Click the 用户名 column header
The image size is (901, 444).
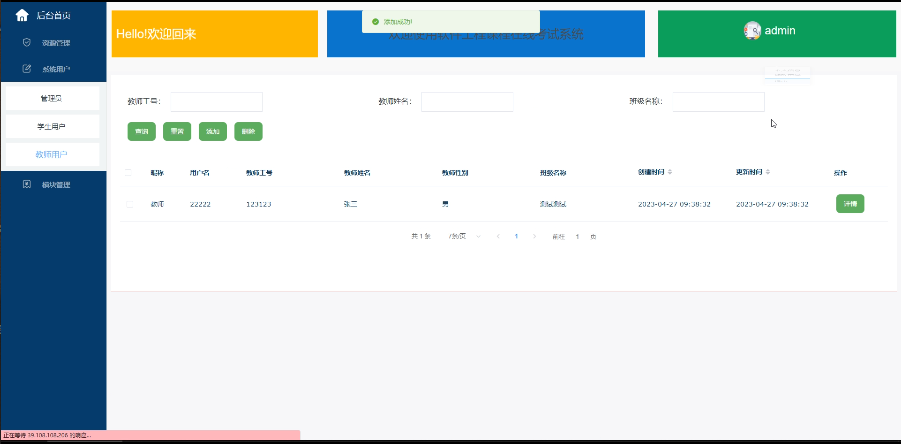click(199, 173)
